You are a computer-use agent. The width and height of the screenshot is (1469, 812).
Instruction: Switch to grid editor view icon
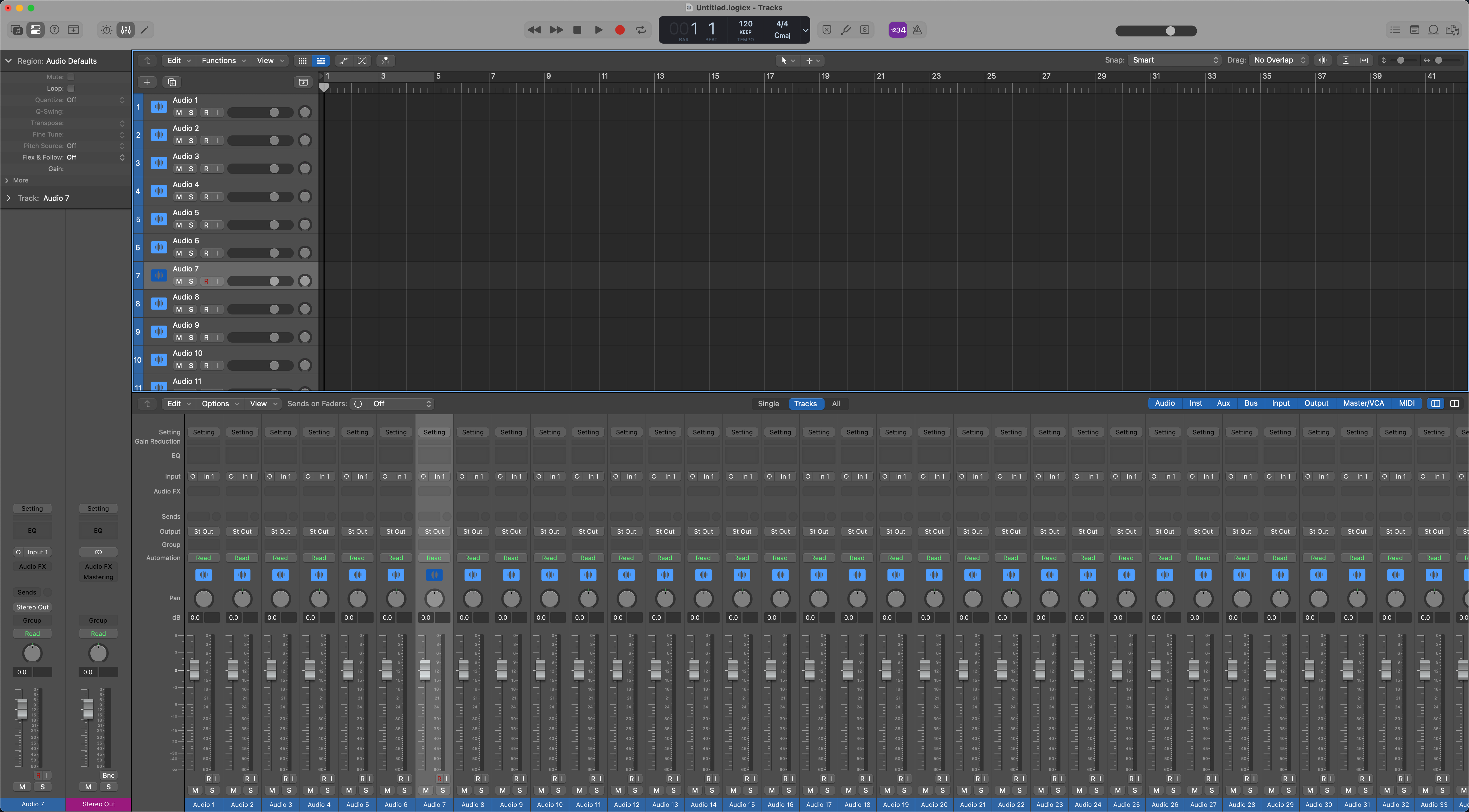click(302, 61)
